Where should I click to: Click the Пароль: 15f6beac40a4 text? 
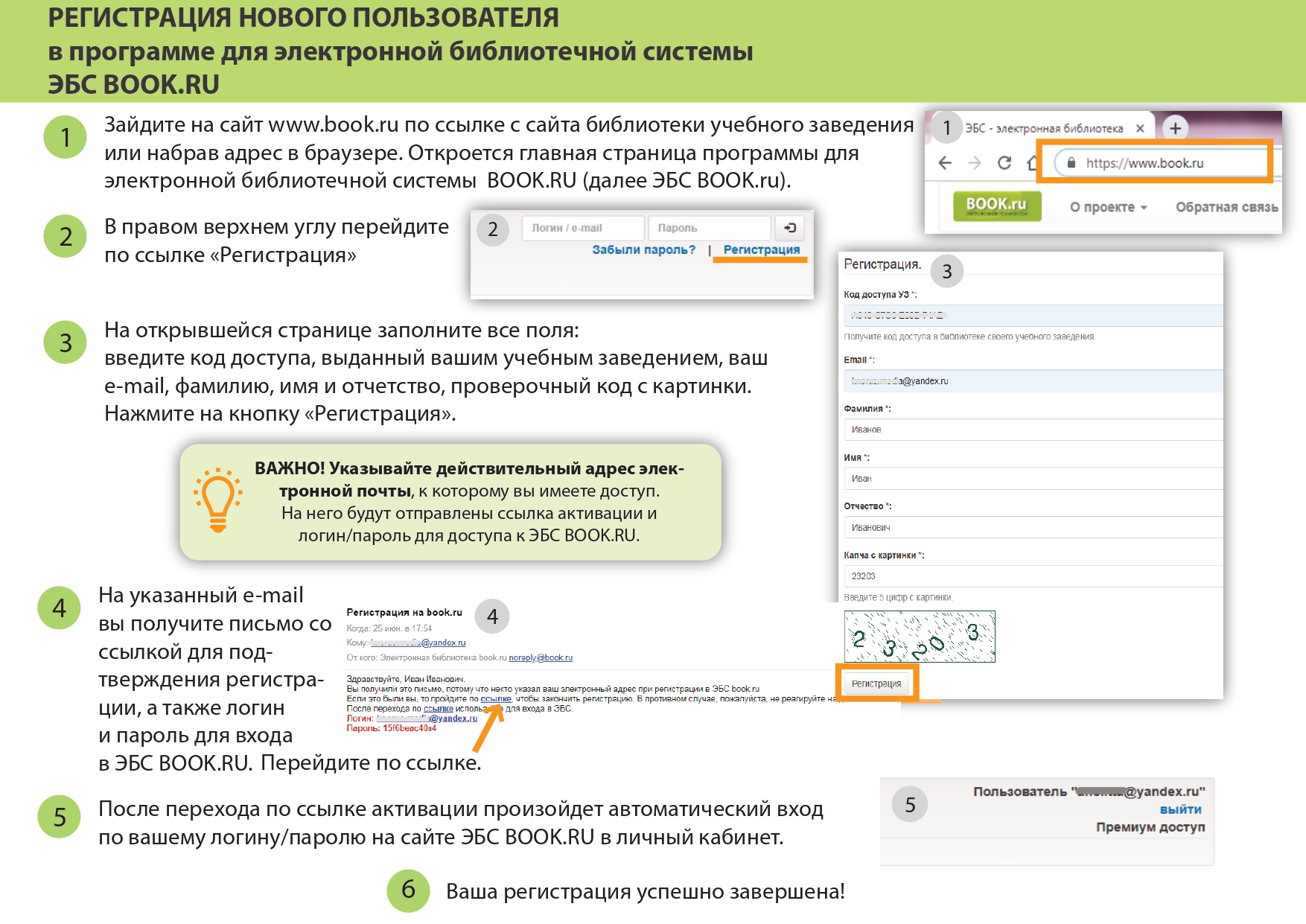click(x=392, y=728)
